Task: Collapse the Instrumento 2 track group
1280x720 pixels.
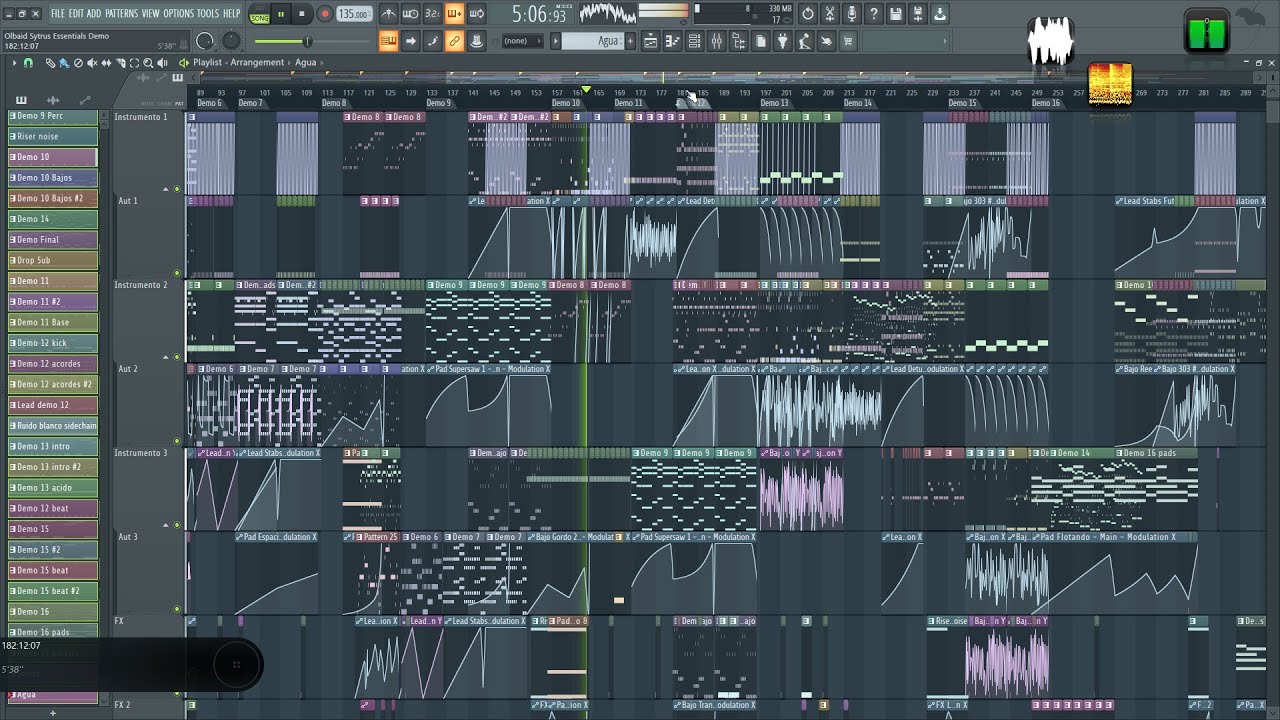Action: [166, 357]
